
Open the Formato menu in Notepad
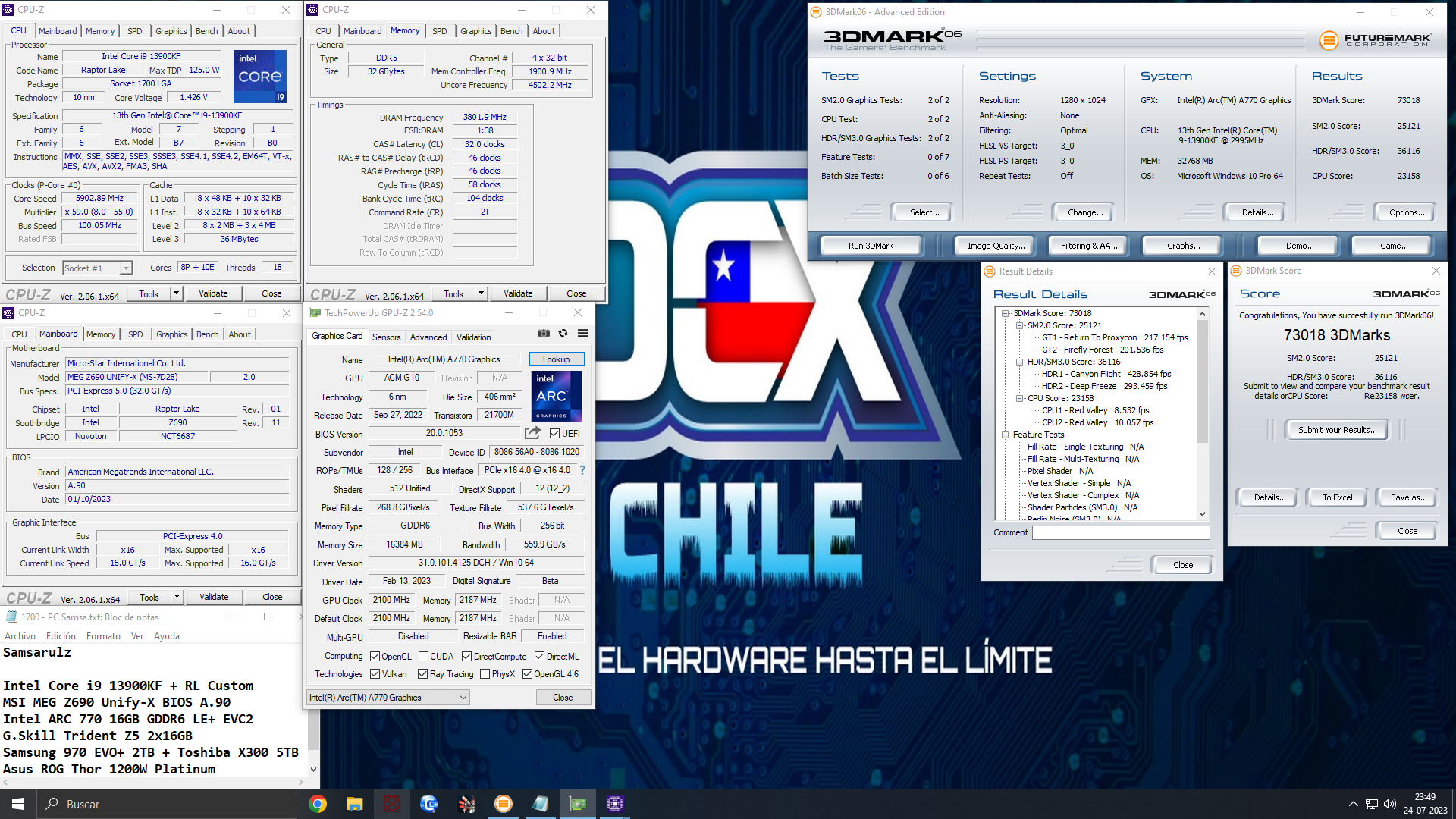103,636
